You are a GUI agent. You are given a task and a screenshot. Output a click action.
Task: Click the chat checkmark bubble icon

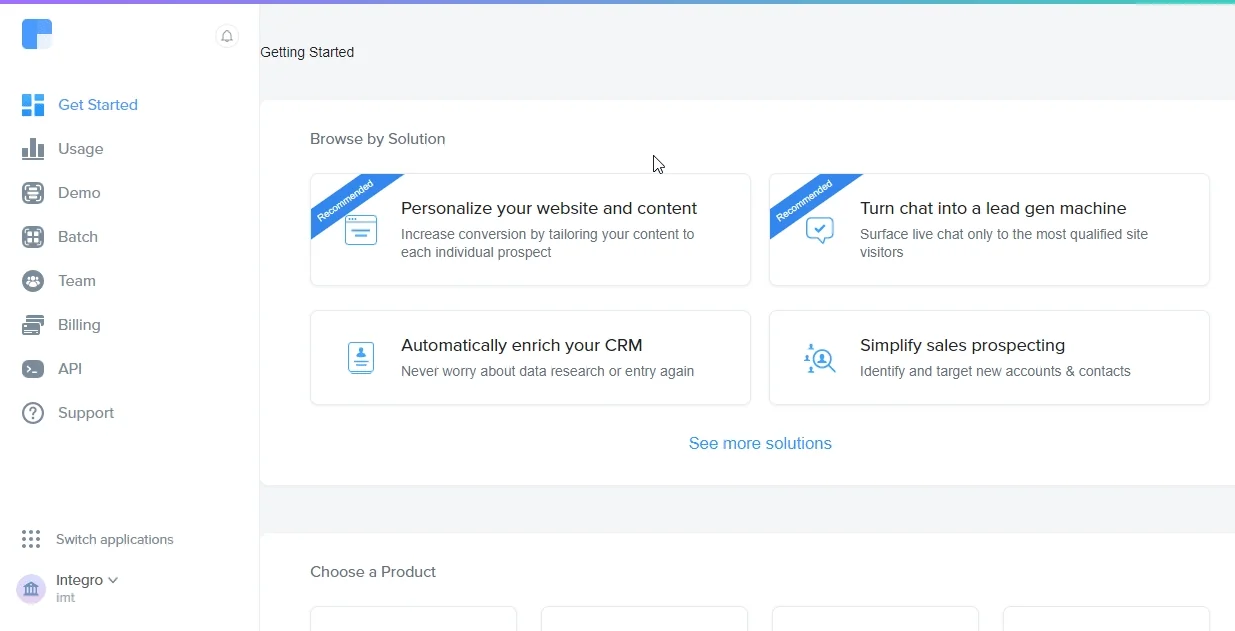(x=820, y=230)
